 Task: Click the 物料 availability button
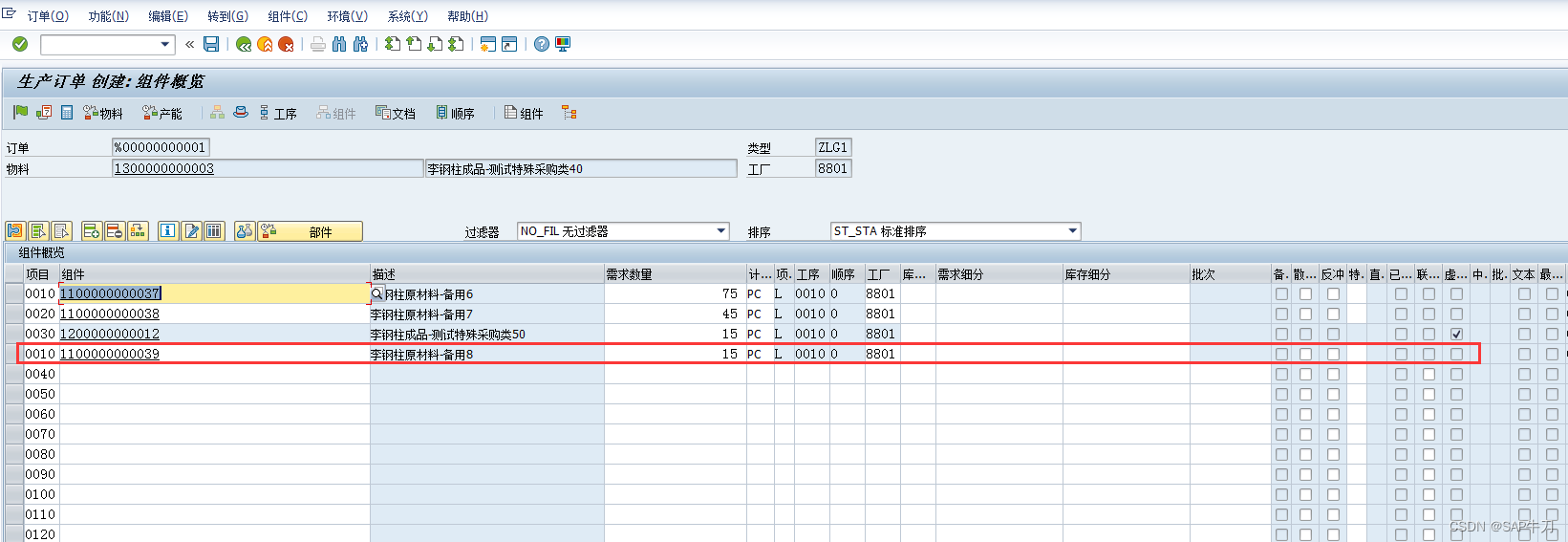click(103, 113)
